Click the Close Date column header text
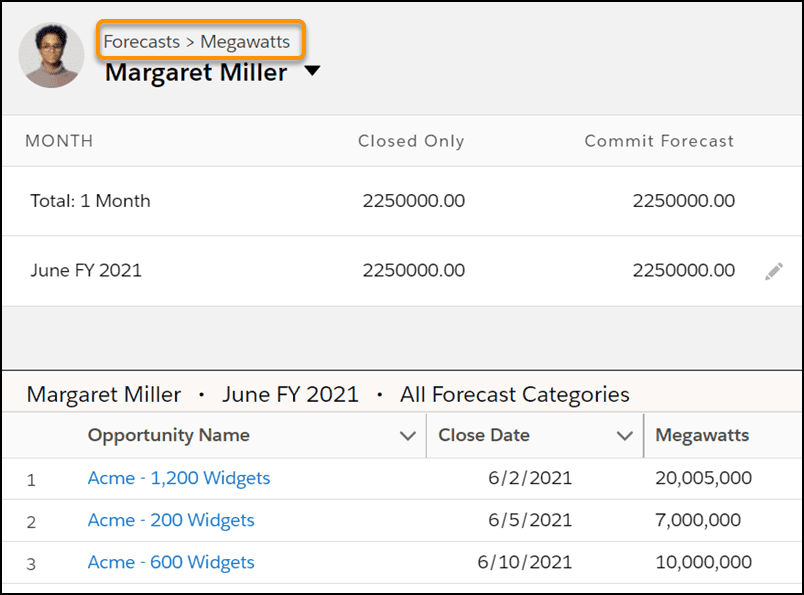Screen dimensions: 804x595 click(484, 435)
